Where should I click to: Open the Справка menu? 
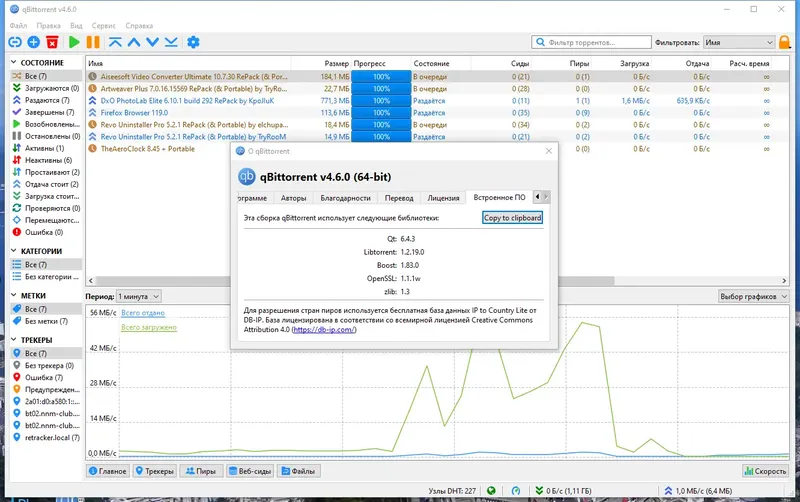pyautogui.click(x=139, y=26)
